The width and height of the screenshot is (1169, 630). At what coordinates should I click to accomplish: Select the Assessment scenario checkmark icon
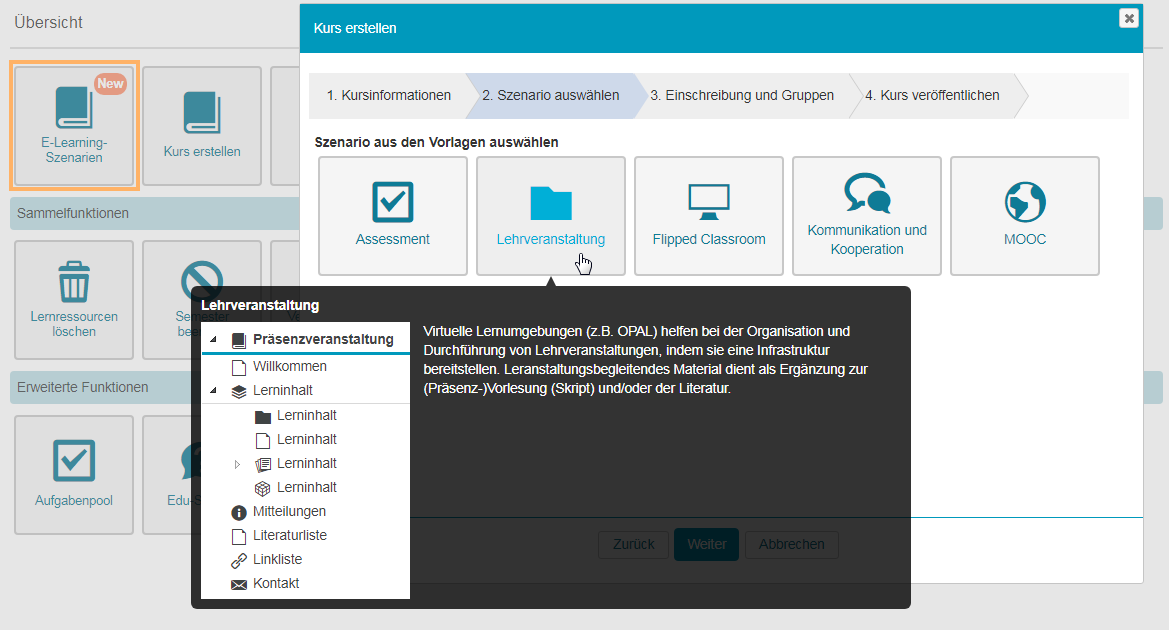coord(392,201)
